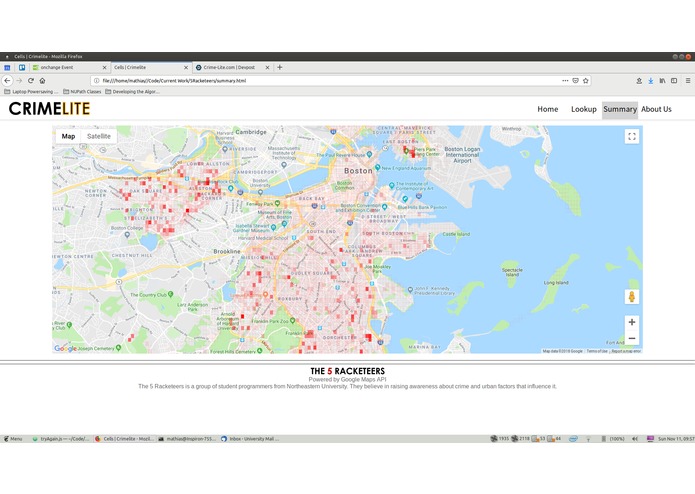Click the Franklin Park Zoo map marker
Viewport: 695px width, 494px height.
point(293,320)
